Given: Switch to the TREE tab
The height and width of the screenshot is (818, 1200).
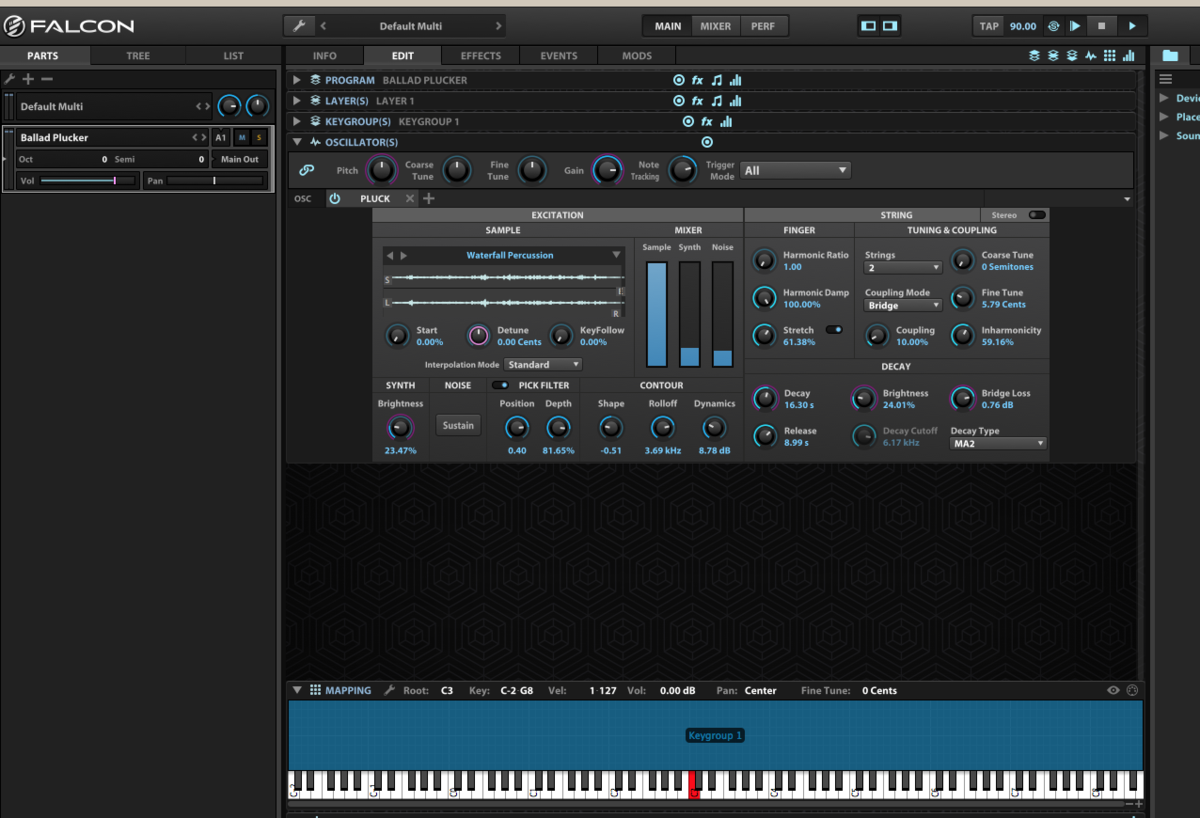Looking at the screenshot, I should (x=138, y=56).
